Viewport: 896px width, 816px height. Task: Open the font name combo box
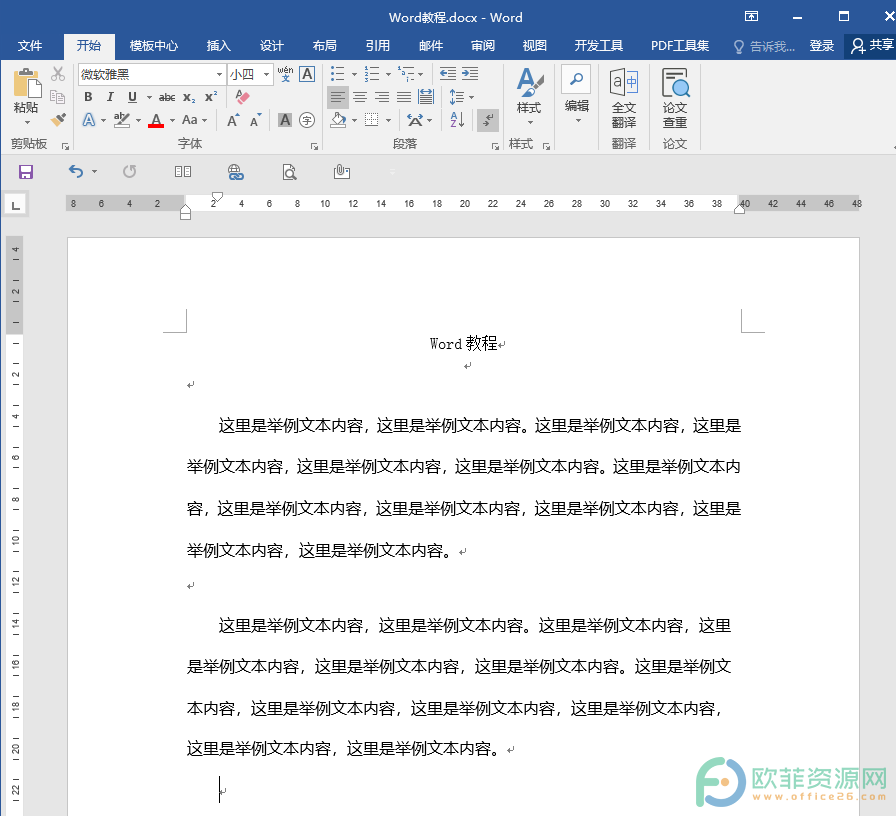click(151, 74)
